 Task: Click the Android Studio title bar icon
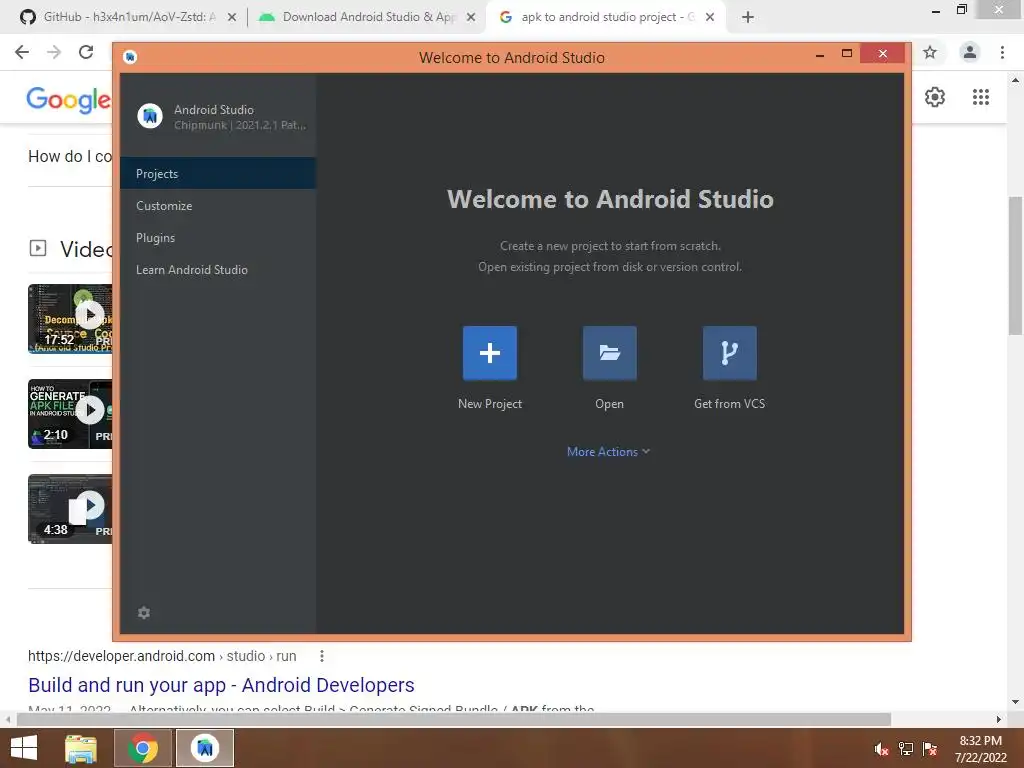pos(130,57)
